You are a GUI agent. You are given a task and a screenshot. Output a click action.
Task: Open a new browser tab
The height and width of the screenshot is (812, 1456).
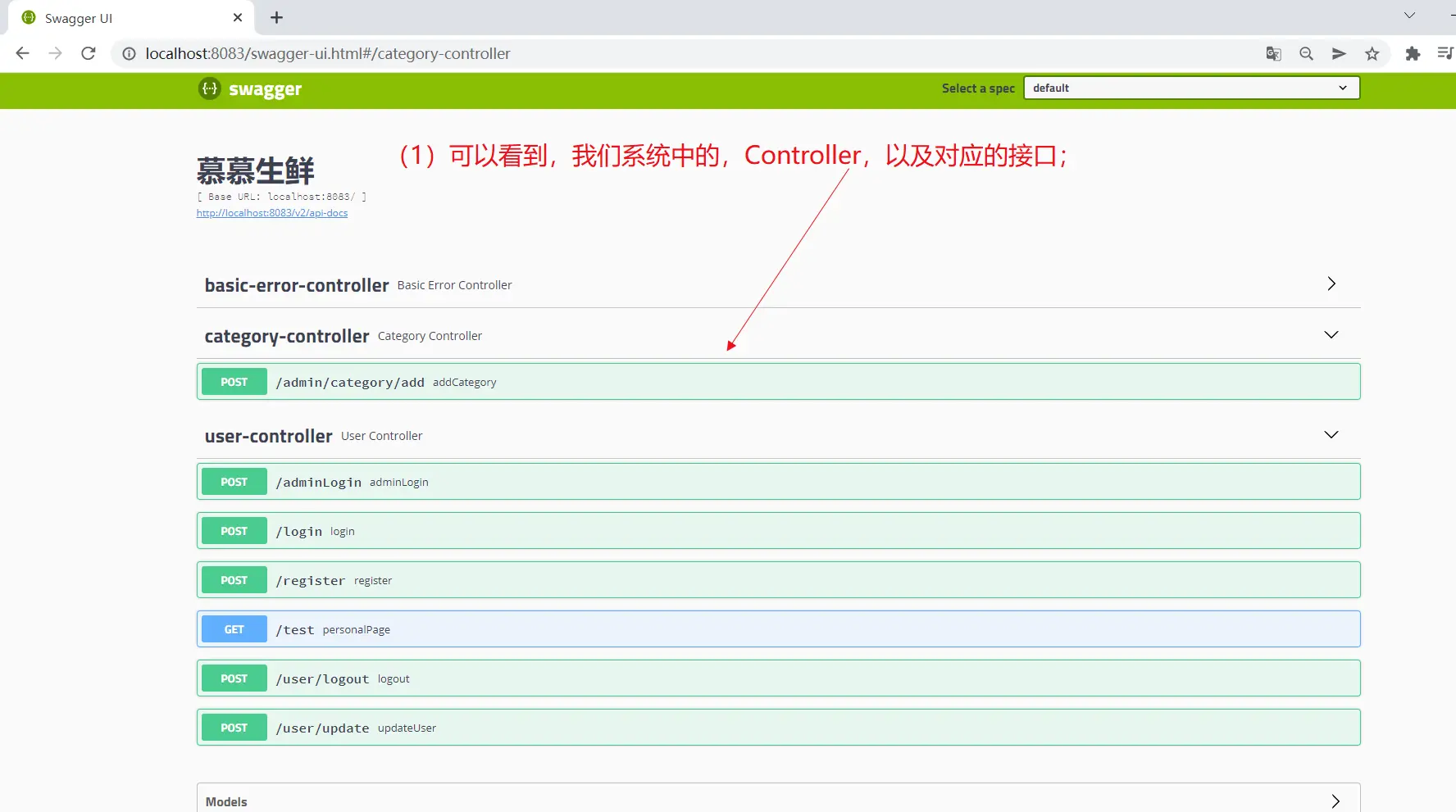tap(277, 17)
